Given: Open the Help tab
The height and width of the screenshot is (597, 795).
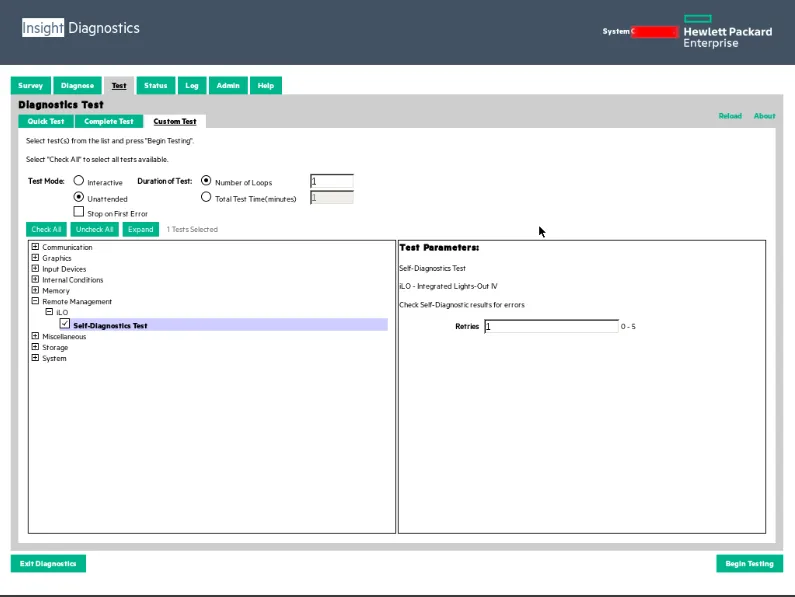Looking at the screenshot, I should pos(266,85).
